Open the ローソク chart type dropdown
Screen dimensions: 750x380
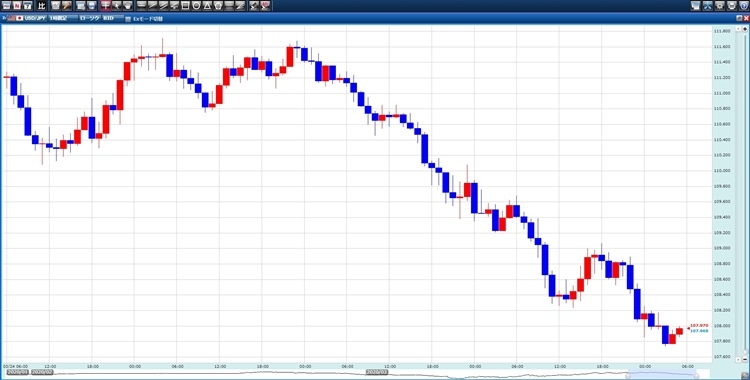coord(89,18)
